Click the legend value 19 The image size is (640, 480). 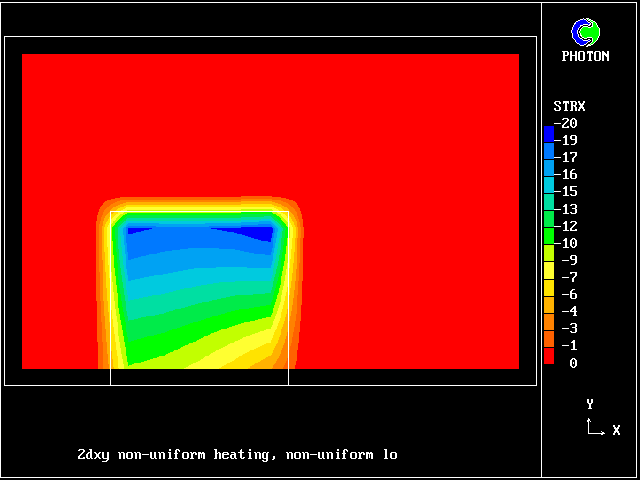pos(569,140)
